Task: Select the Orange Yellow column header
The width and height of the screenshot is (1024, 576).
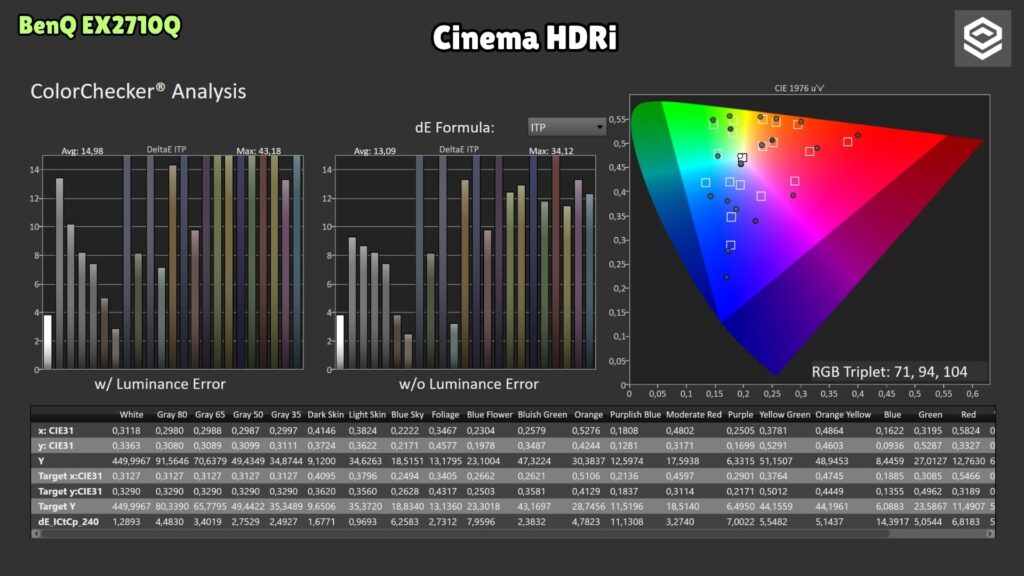Action: pyautogui.click(x=843, y=415)
